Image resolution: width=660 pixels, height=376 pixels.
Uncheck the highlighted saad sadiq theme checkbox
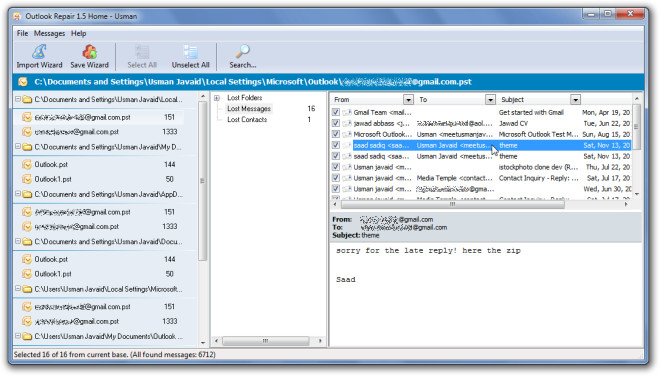coord(335,145)
